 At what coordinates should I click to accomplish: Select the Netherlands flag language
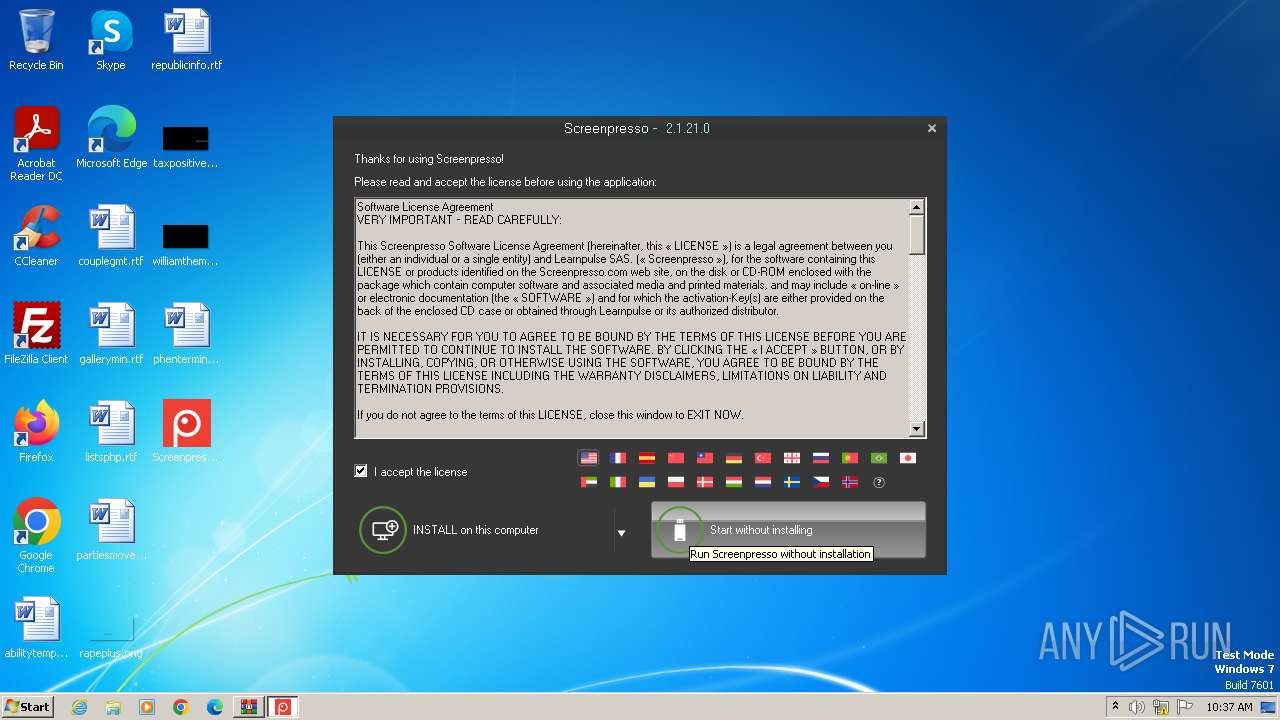pyautogui.click(x=763, y=482)
